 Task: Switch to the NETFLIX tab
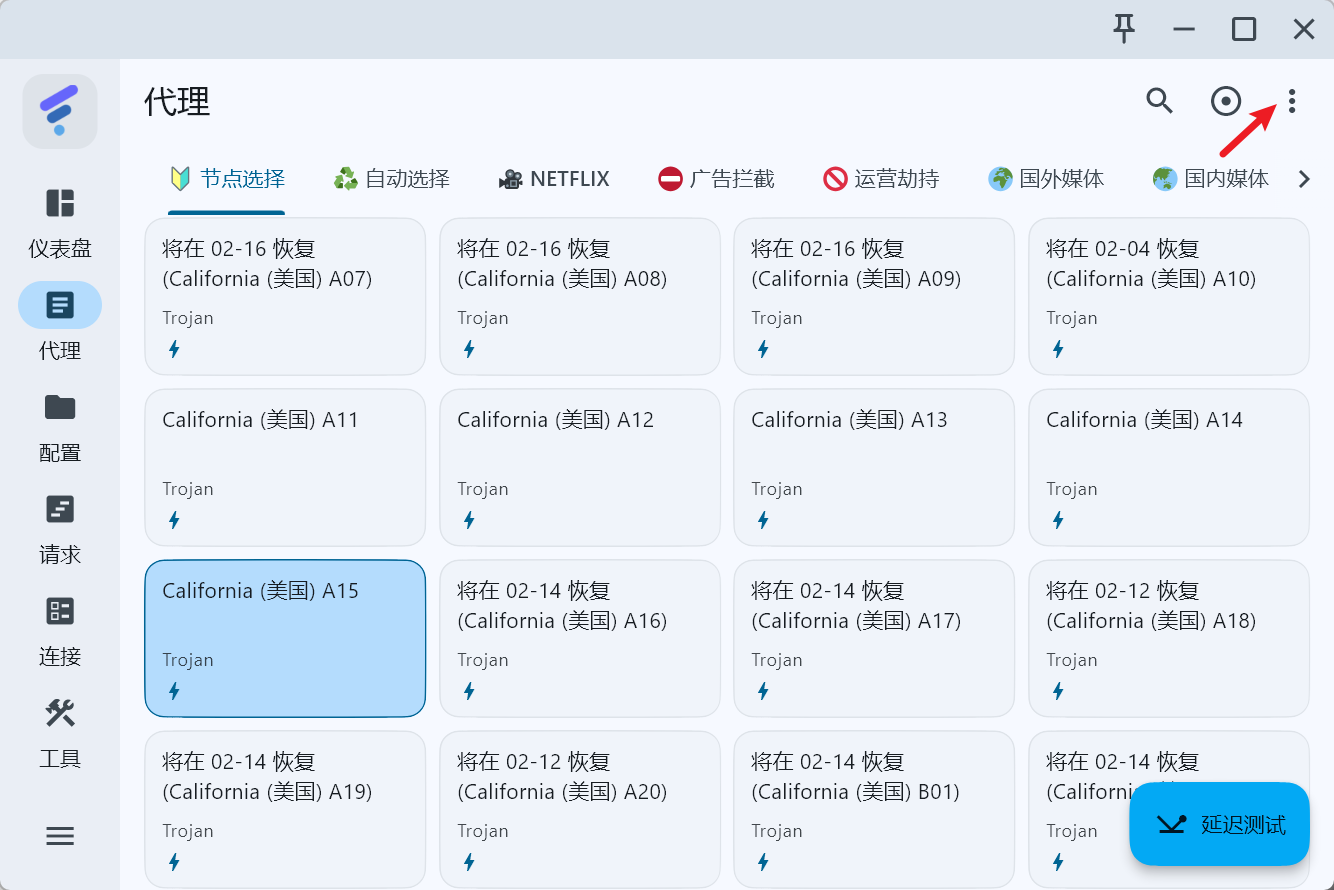pyautogui.click(x=554, y=180)
